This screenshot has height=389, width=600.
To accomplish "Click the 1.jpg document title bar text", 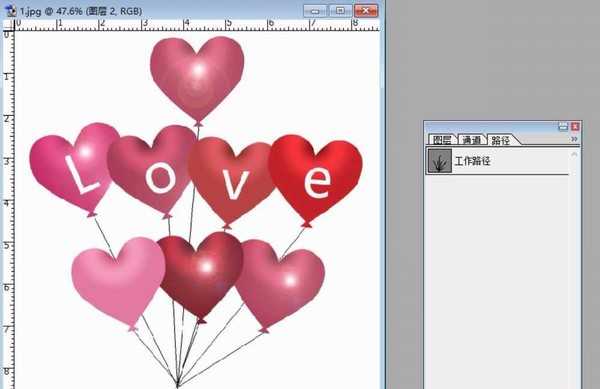I will (81, 11).
